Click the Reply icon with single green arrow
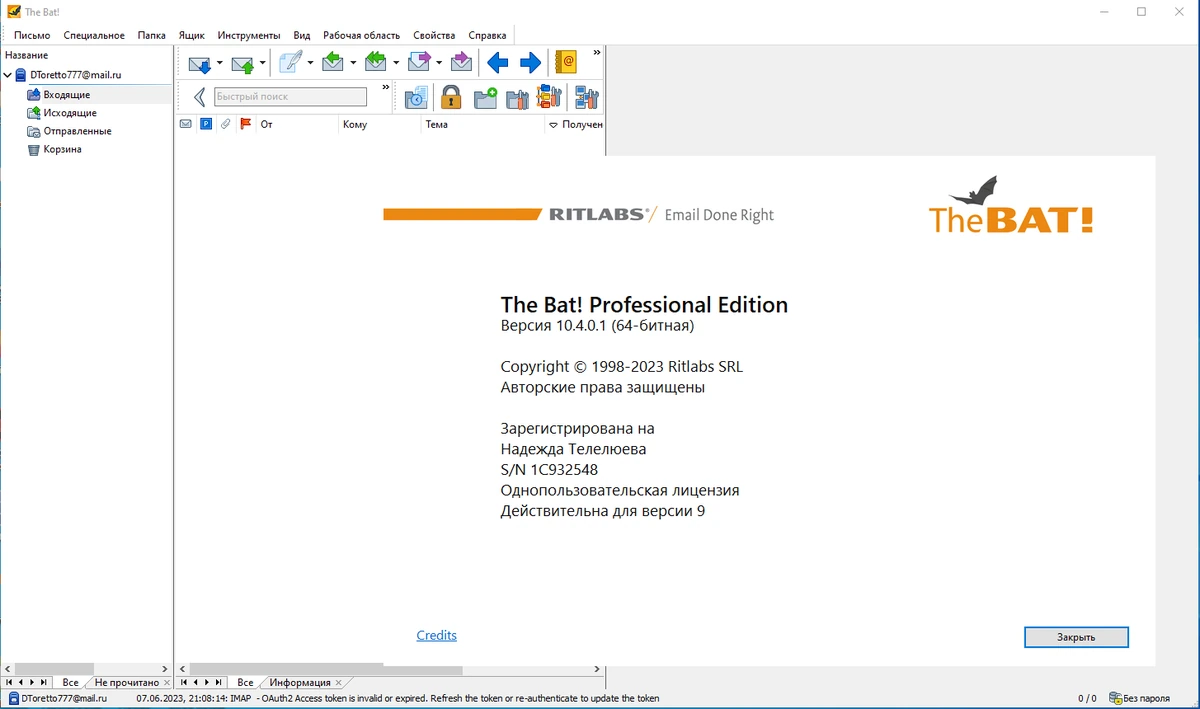The width and height of the screenshot is (1200, 709). pyautogui.click(x=333, y=63)
